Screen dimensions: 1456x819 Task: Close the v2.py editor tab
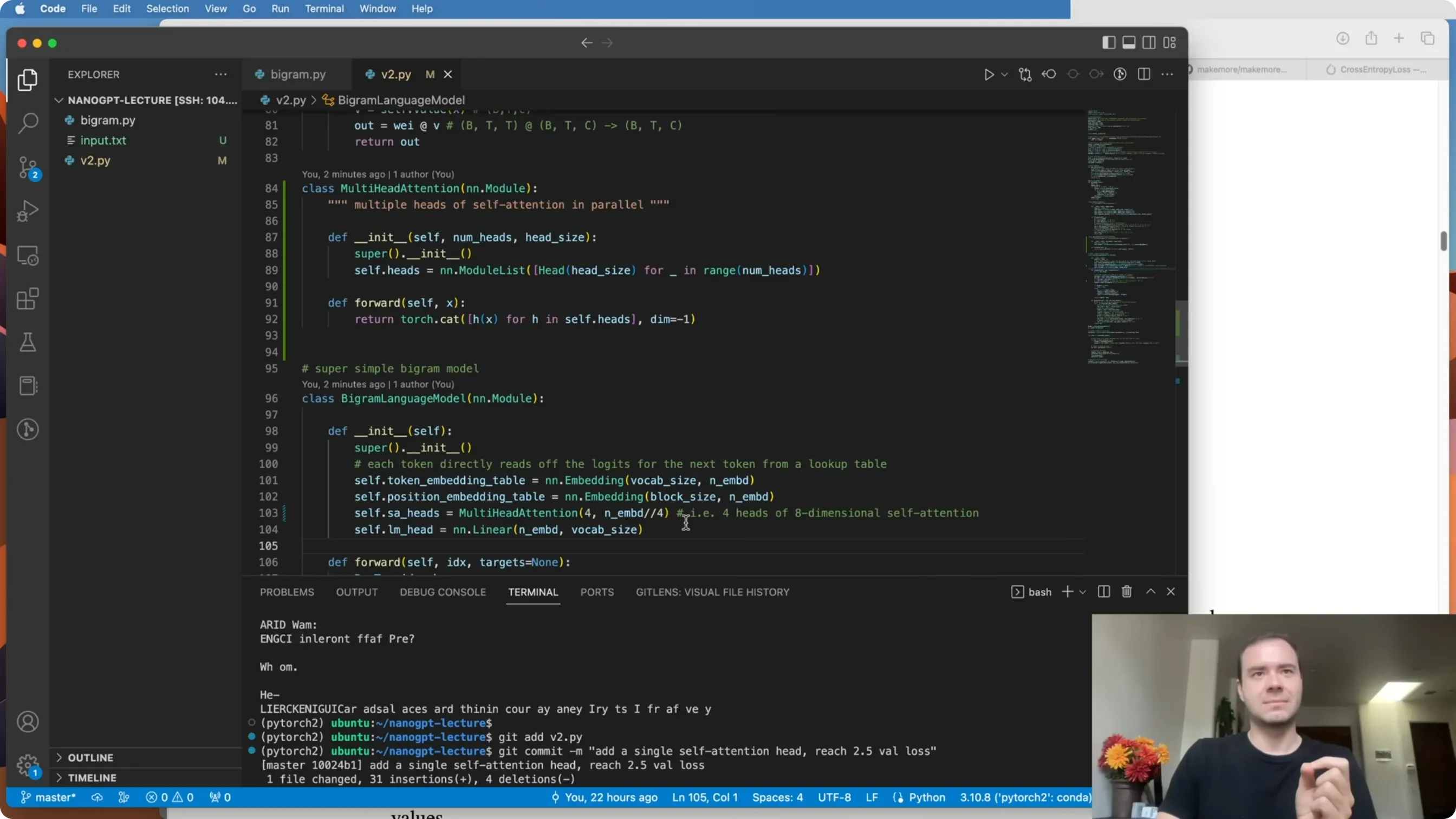(x=447, y=75)
